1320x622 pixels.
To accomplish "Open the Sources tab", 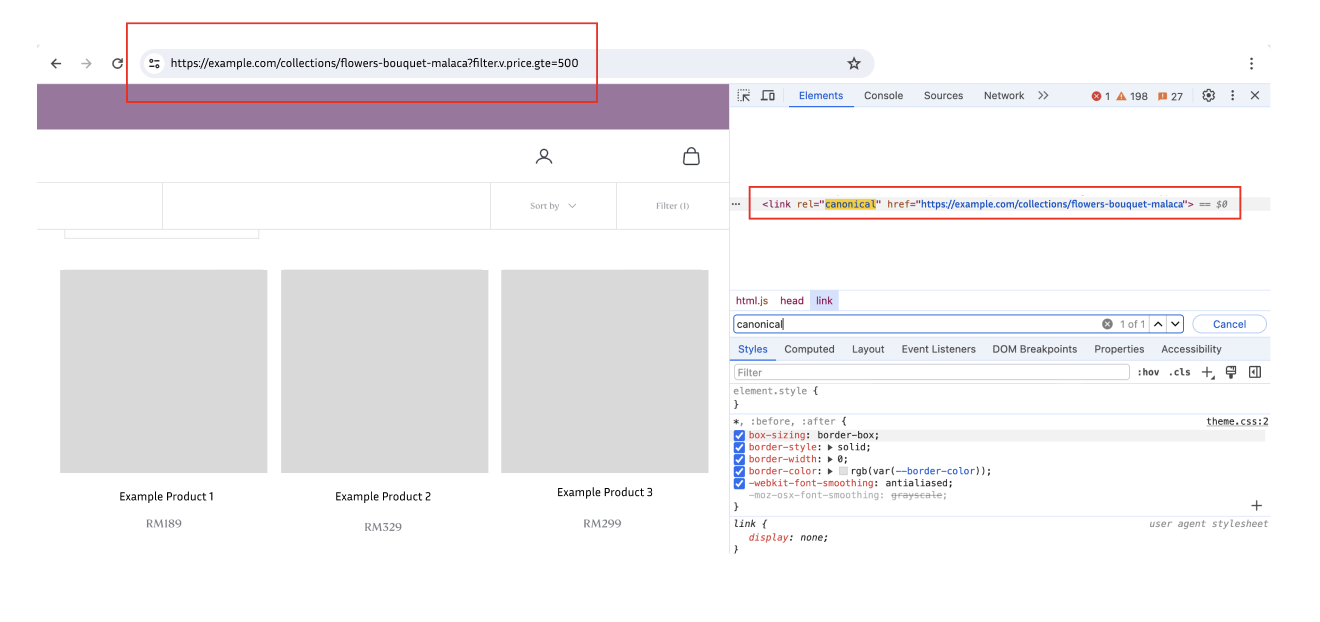I will point(943,96).
